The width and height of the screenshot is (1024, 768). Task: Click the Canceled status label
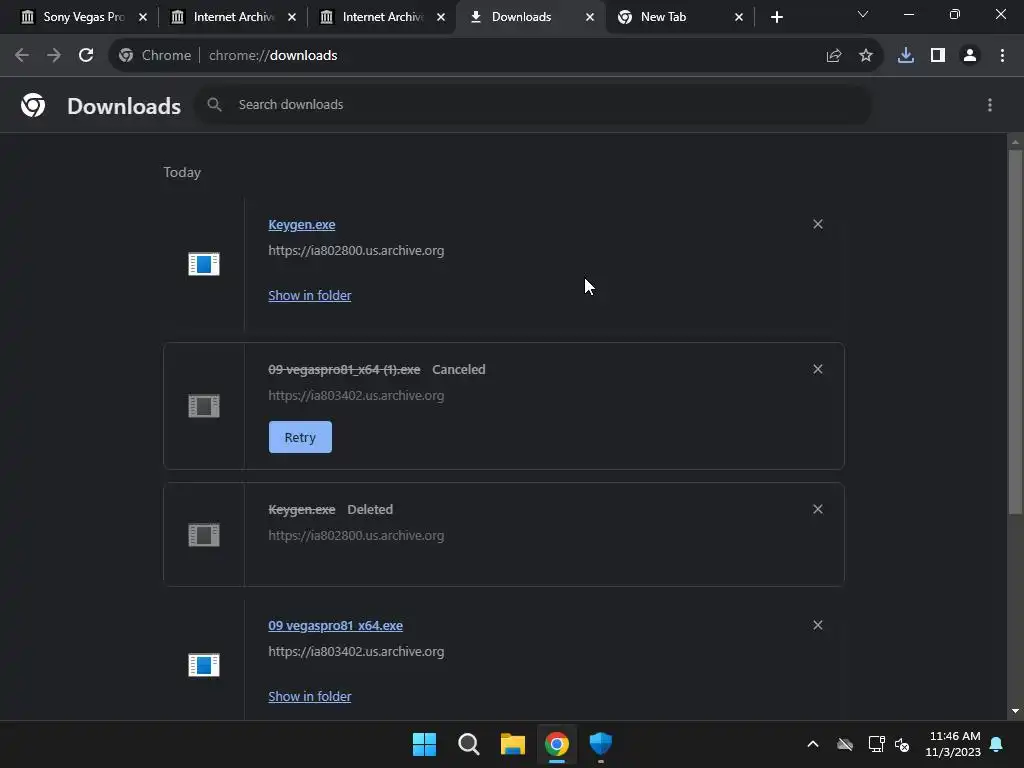tap(458, 370)
